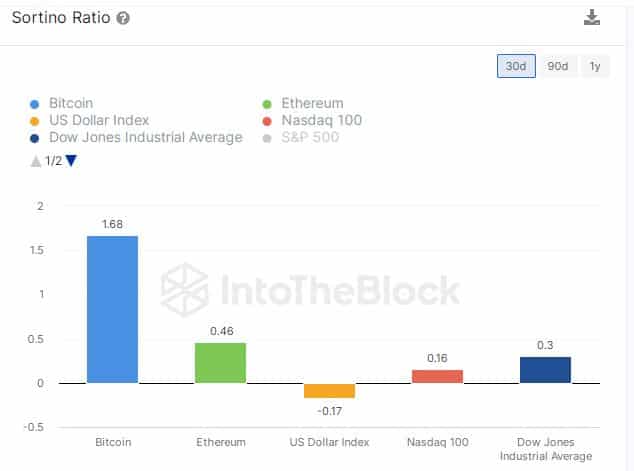Click the Sortino Ratio help icon

pos(122,19)
